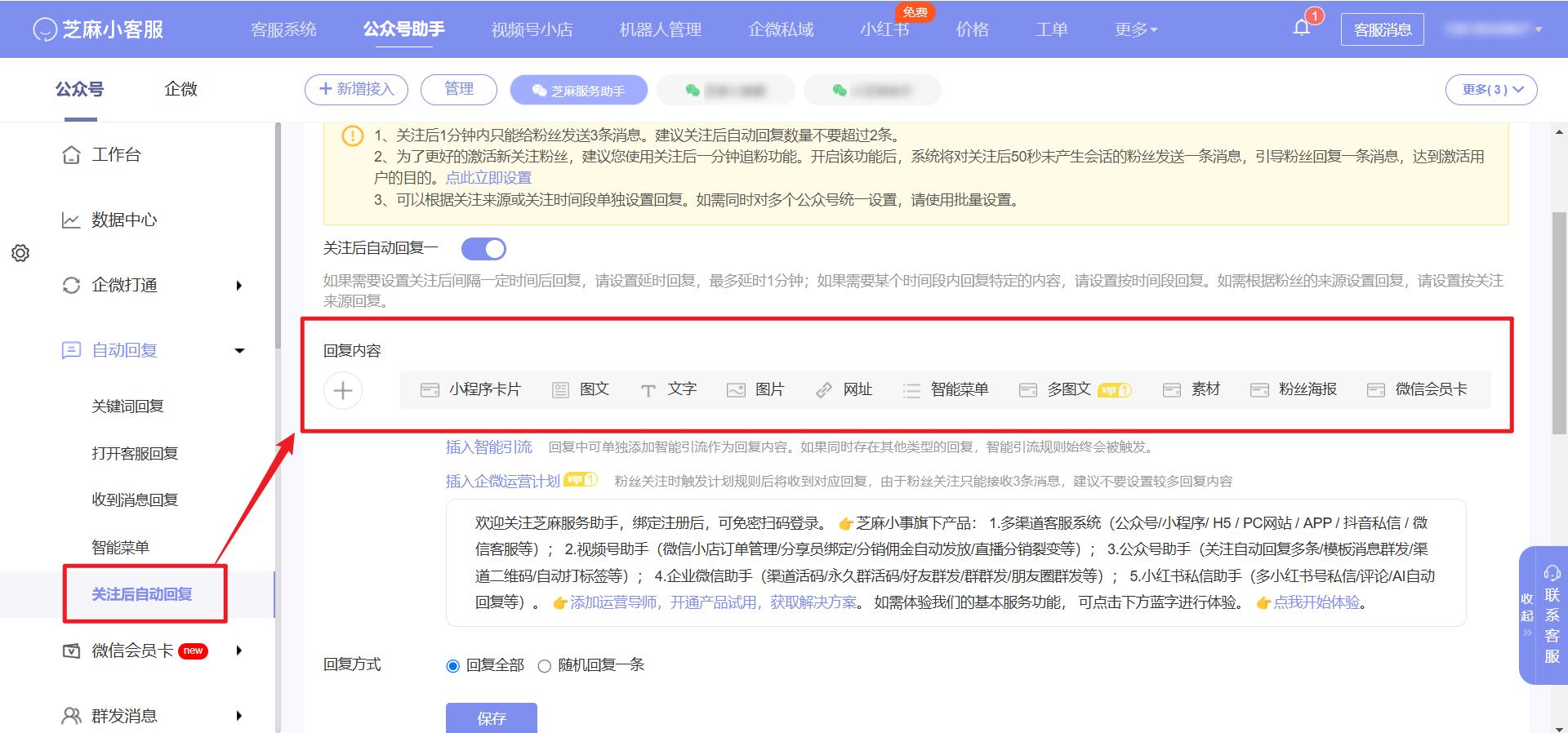
Task: Click the warning icon in the notice box
Action: (x=352, y=135)
